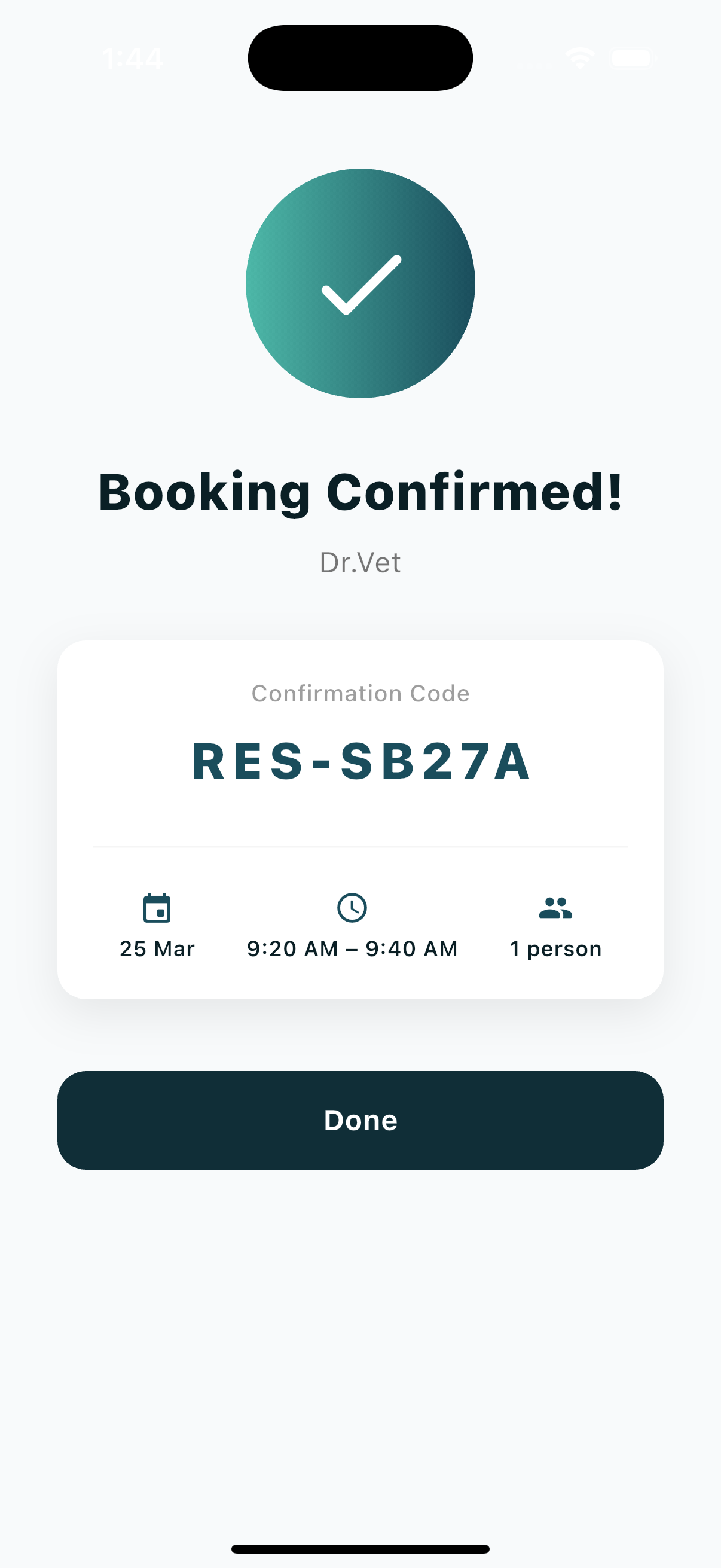Tap the 25 Mar date text
Viewport: 721px width, 1568px height.
157,949
